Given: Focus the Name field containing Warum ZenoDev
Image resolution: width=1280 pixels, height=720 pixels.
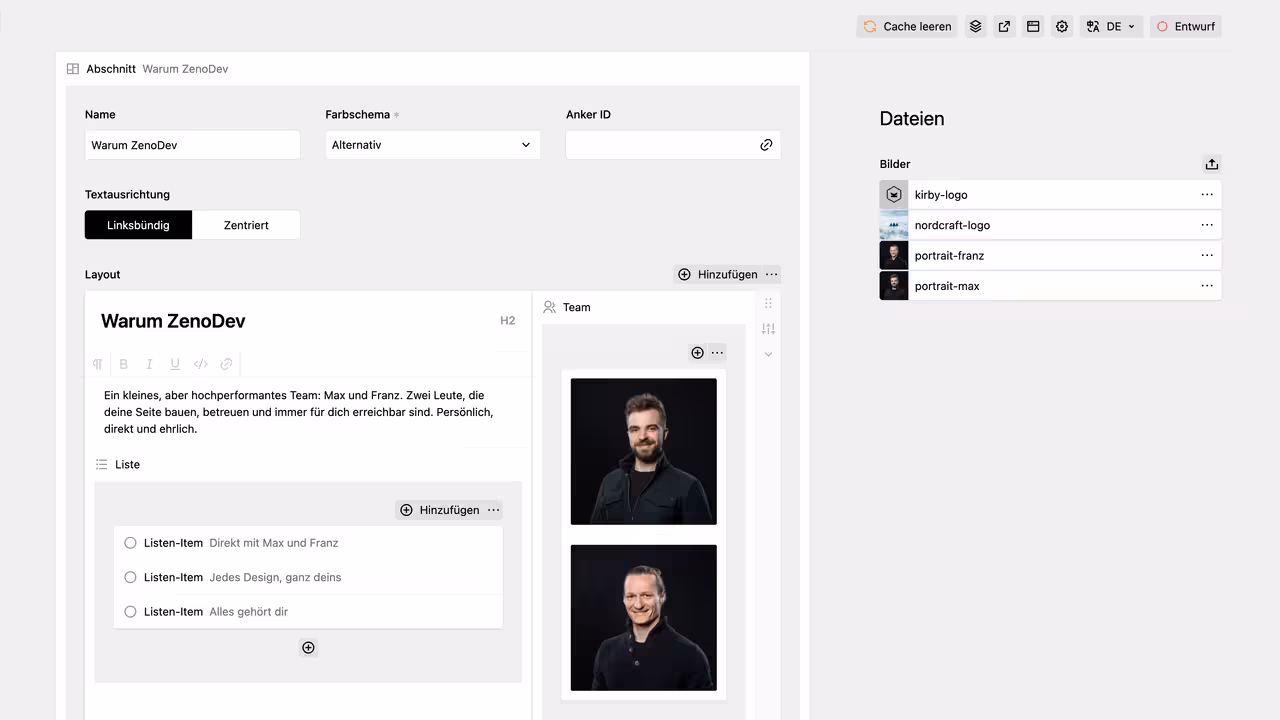Looking at the screenshot, I should click(x=192, y=145).
